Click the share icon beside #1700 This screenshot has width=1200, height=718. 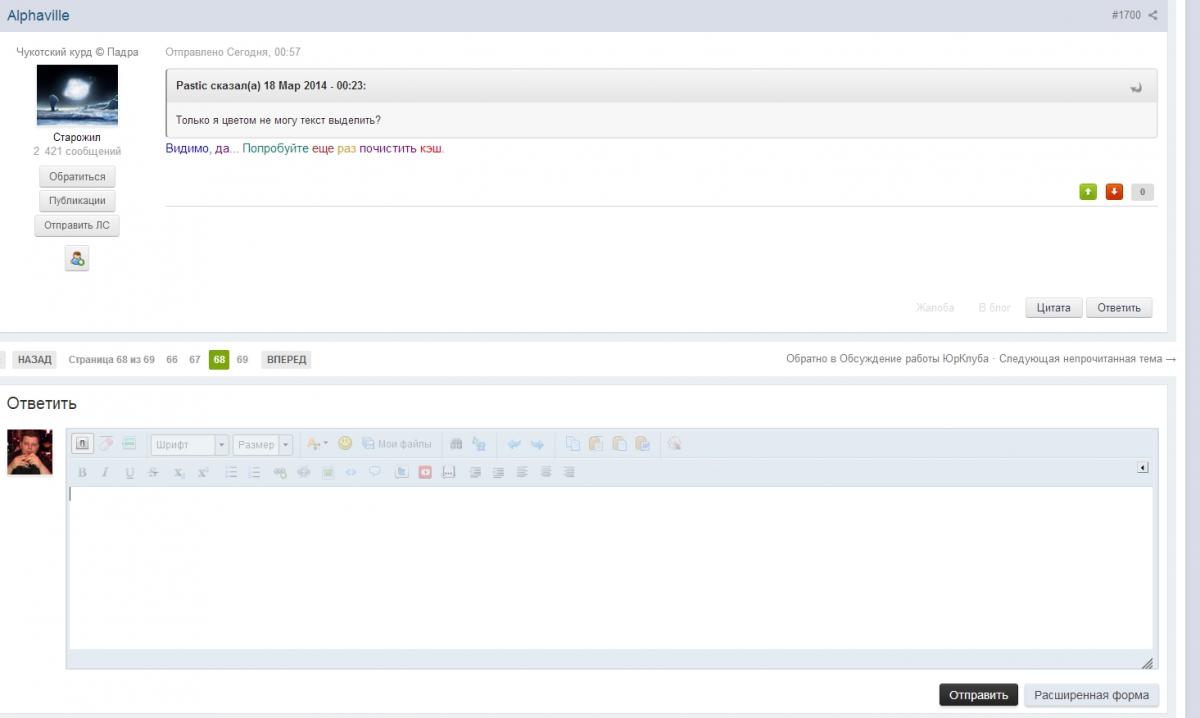click(1153, 16)
